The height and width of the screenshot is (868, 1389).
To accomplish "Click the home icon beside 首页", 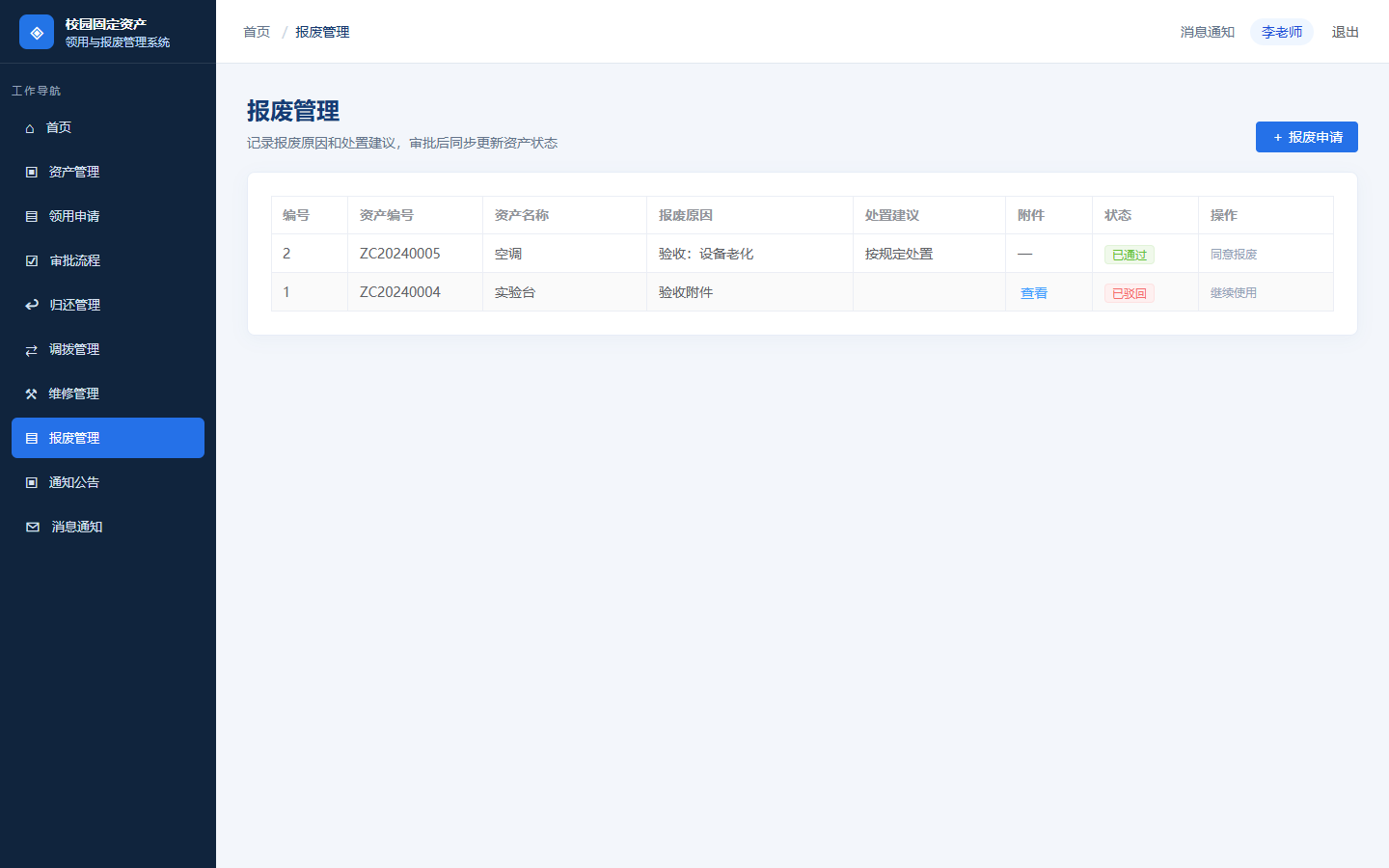I will (30, 128).
